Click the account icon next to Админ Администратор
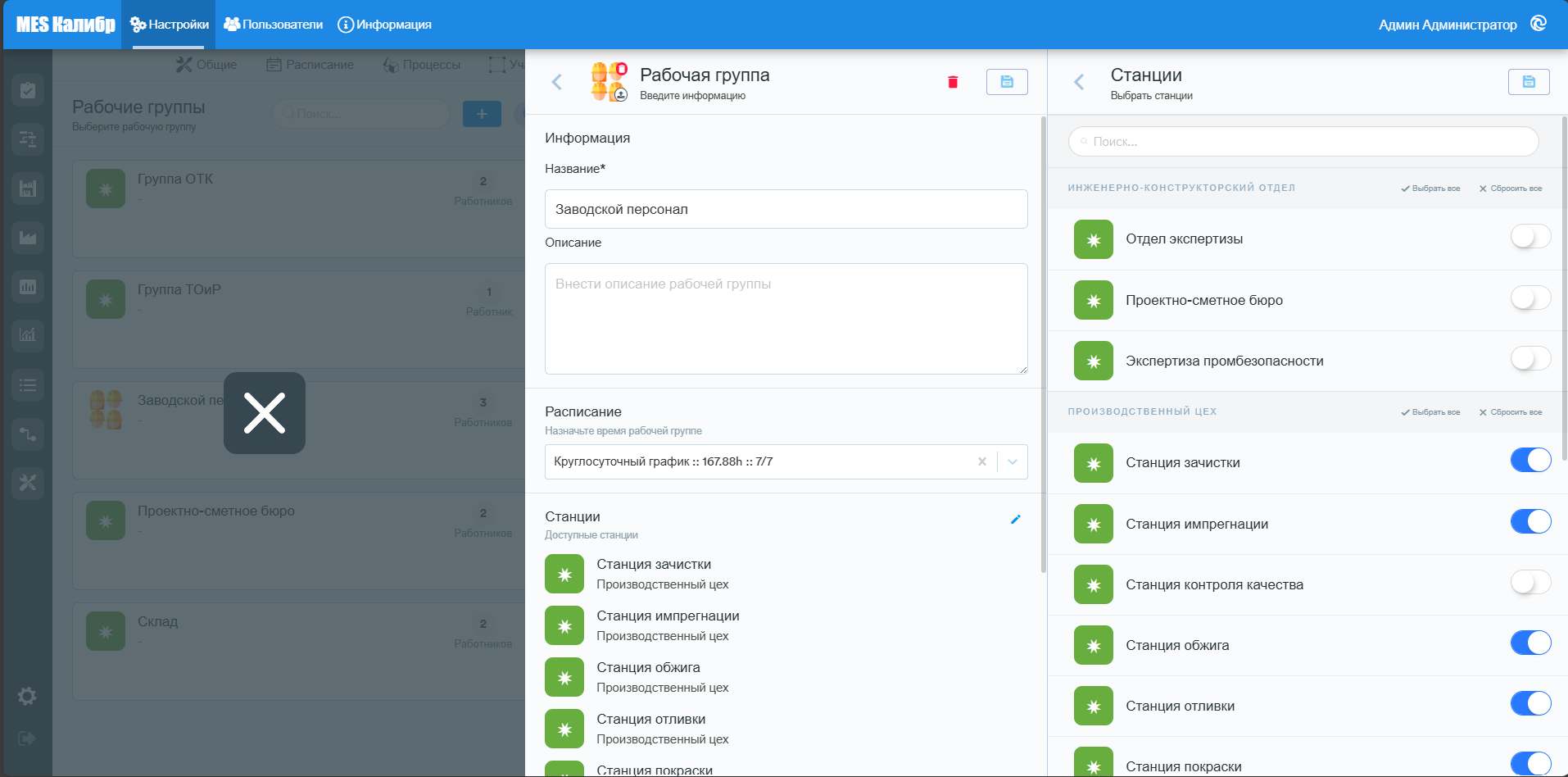This screenshot has height=777, width=1568. (1539, 24)
